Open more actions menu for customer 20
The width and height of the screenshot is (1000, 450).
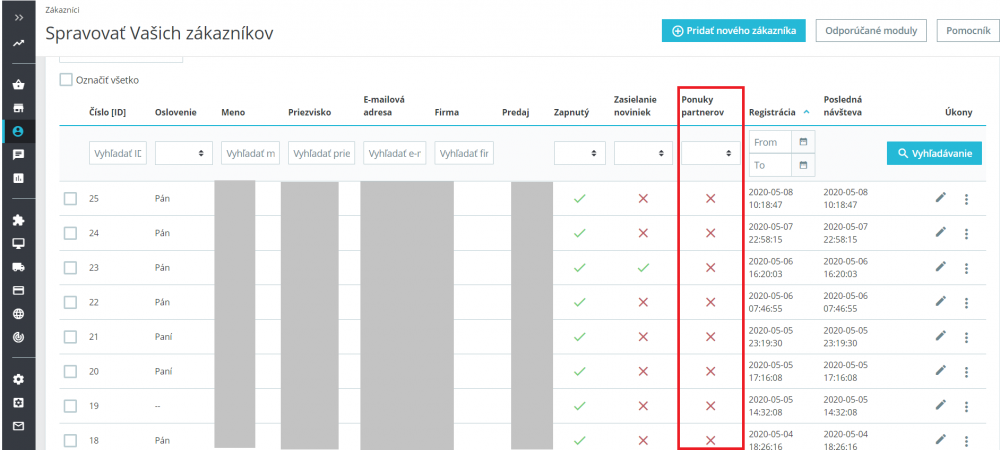(x=966, y=372)
